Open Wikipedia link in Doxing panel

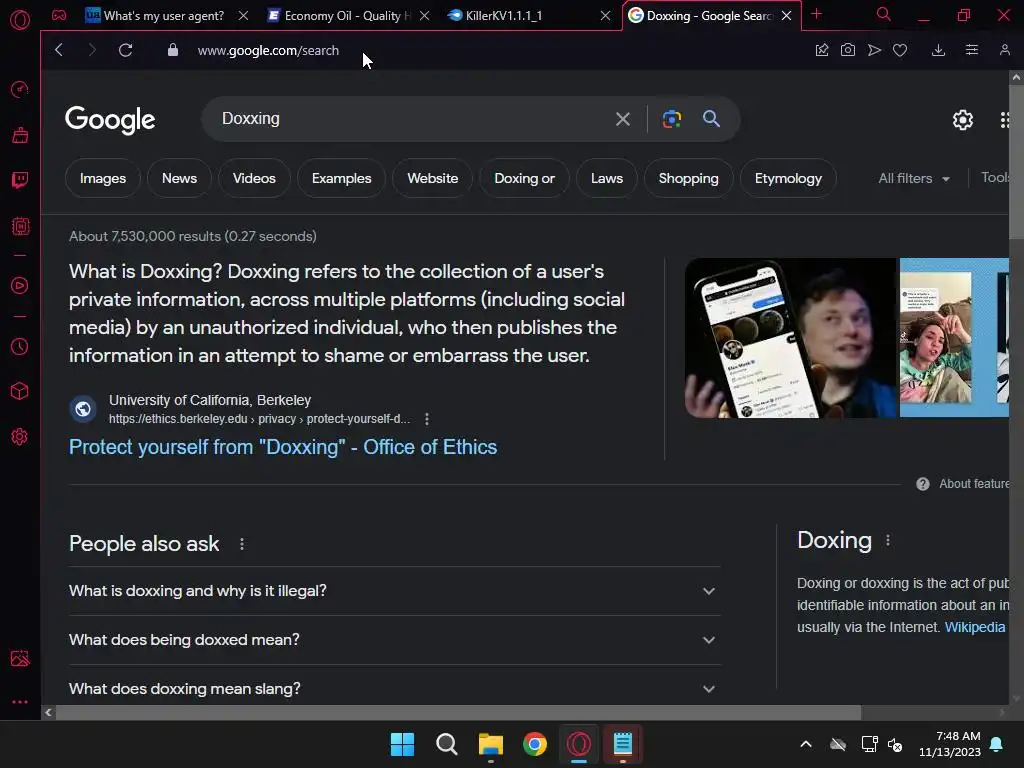click(x=974, y=627)
